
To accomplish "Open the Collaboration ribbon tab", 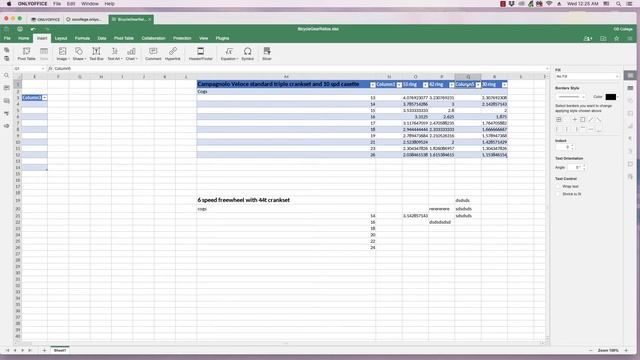I will click(x=153, y=38).
